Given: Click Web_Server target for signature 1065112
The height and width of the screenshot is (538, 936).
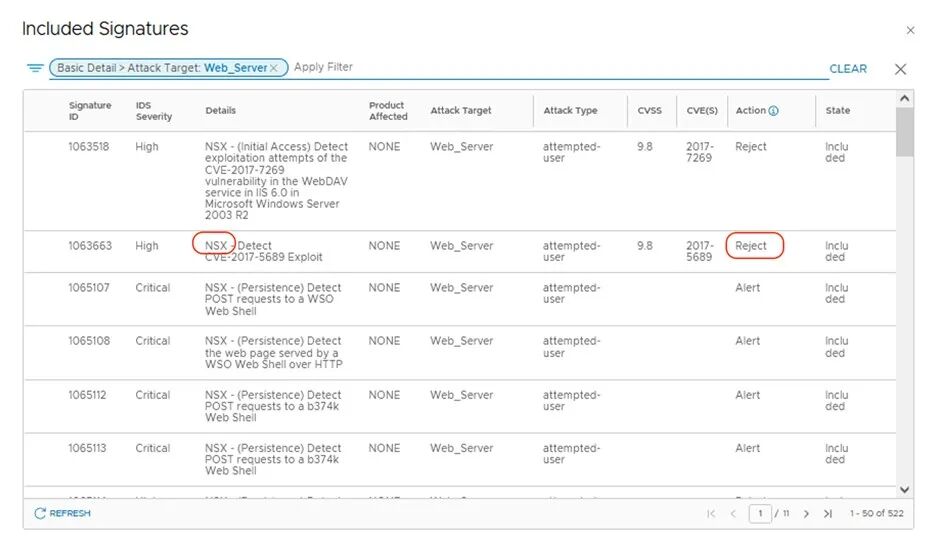Looking at the screenshot, I should click(x=461, y=395).
